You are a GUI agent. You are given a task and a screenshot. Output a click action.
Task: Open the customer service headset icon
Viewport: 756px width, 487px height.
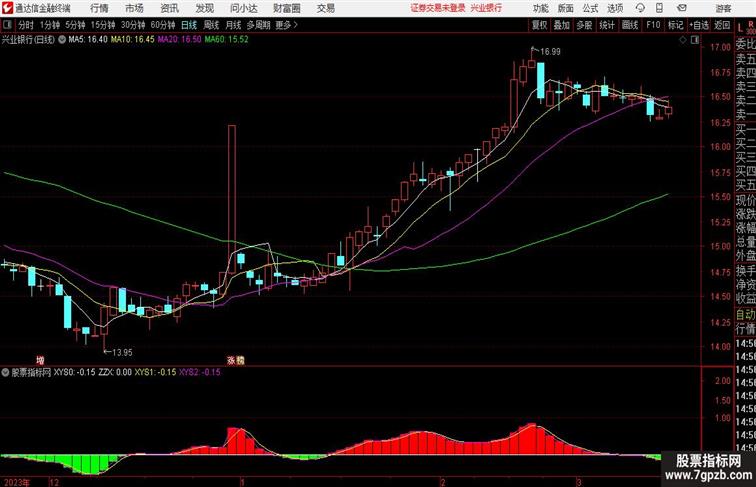click(640, 8)
